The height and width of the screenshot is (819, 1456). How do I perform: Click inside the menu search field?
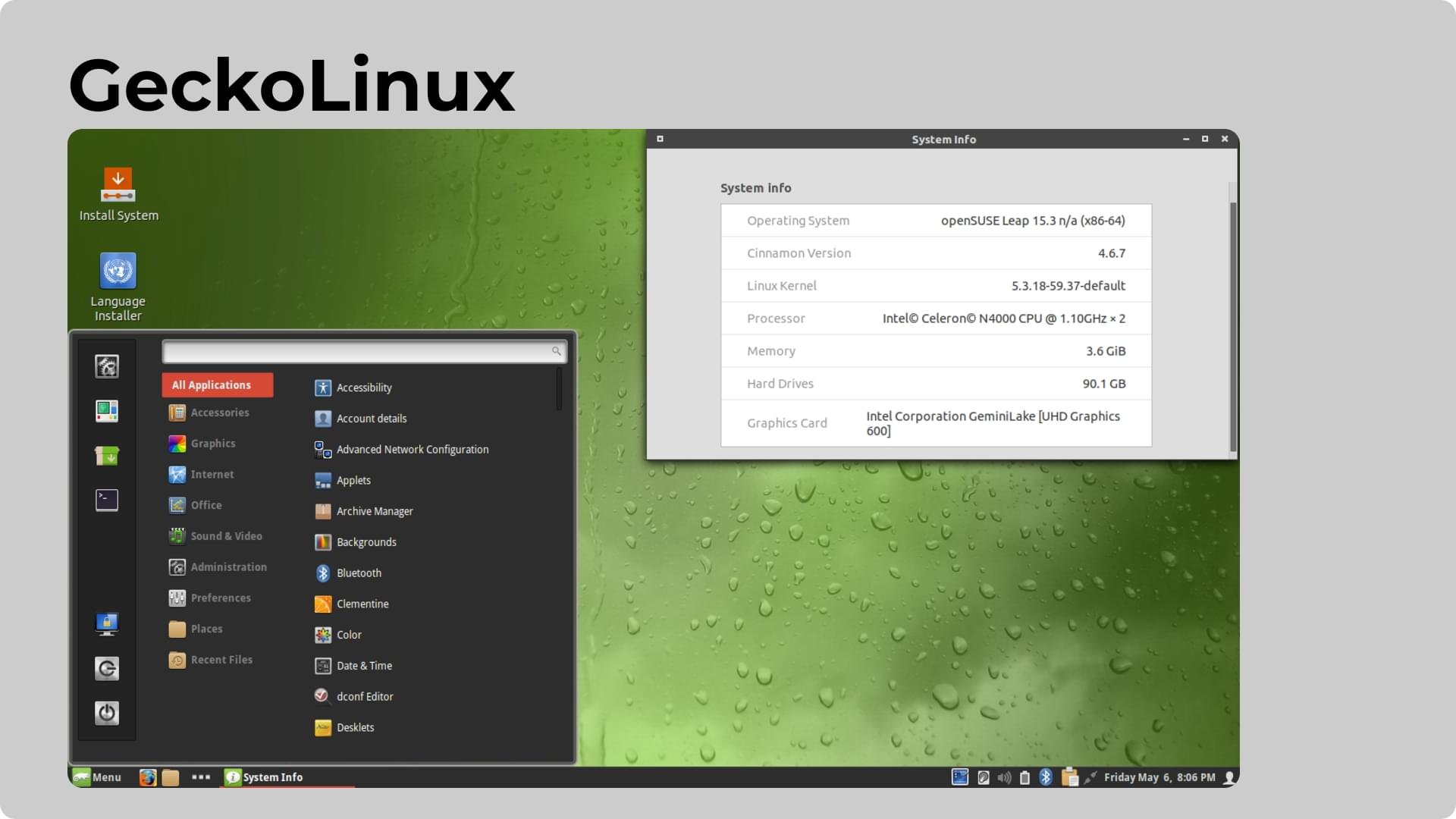click(x=364, y=351)
